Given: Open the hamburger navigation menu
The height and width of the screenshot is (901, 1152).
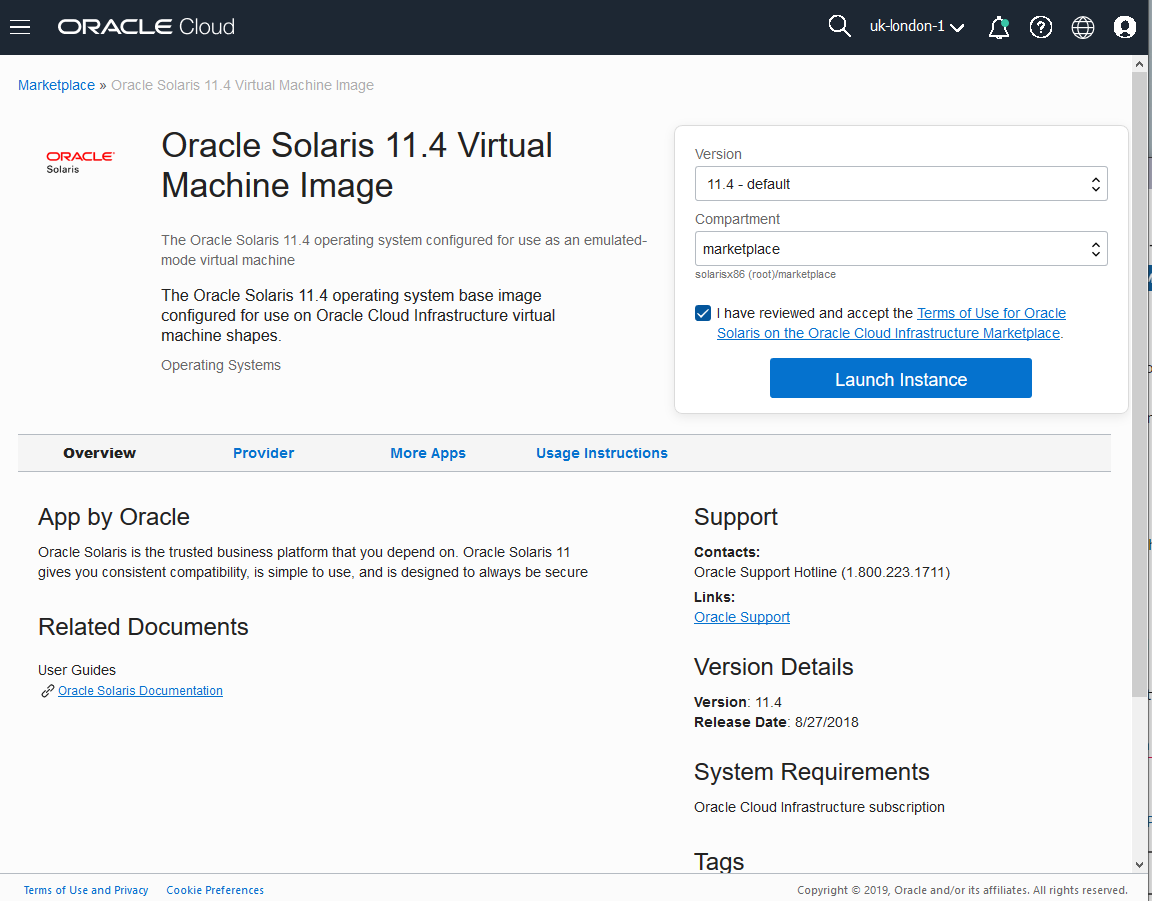Looking at the screenshot, I should click(x=20, y=27).
